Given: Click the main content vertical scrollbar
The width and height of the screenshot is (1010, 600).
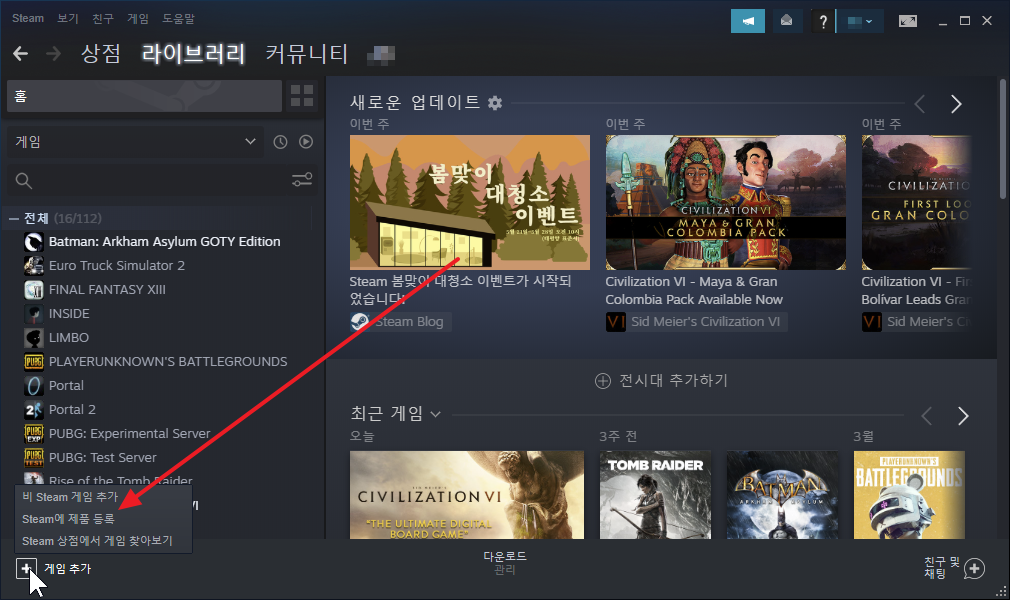Looking at the screenshot, I should coord(1002,139).
